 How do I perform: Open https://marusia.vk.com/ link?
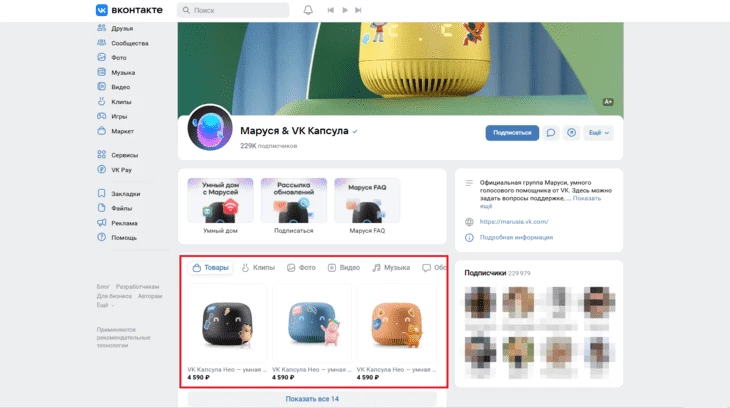[x=514, y=222]
